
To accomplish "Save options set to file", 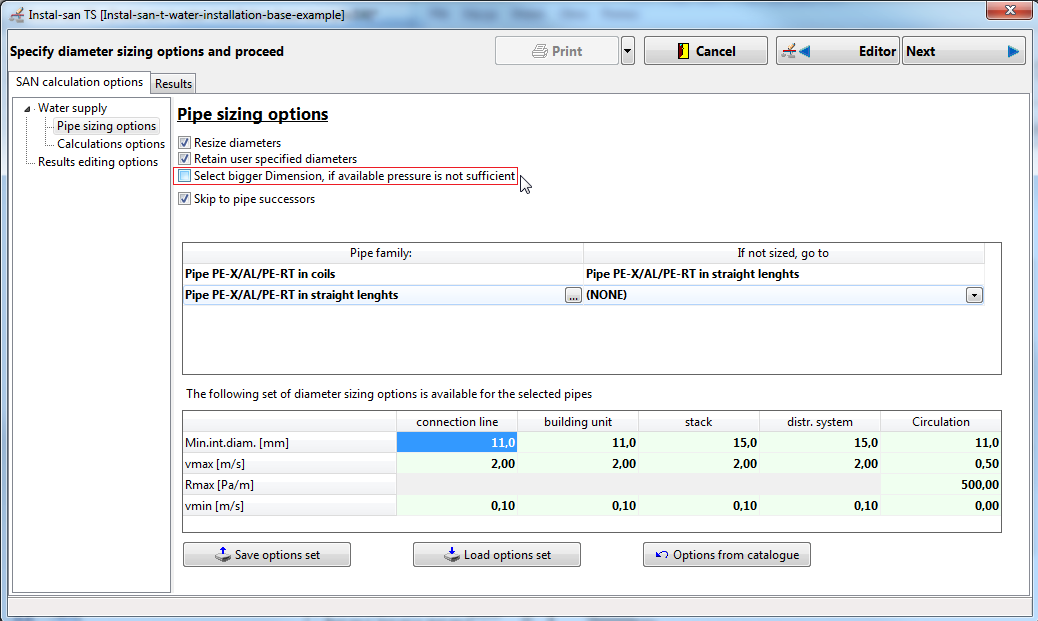I will (x=267, y=555).
